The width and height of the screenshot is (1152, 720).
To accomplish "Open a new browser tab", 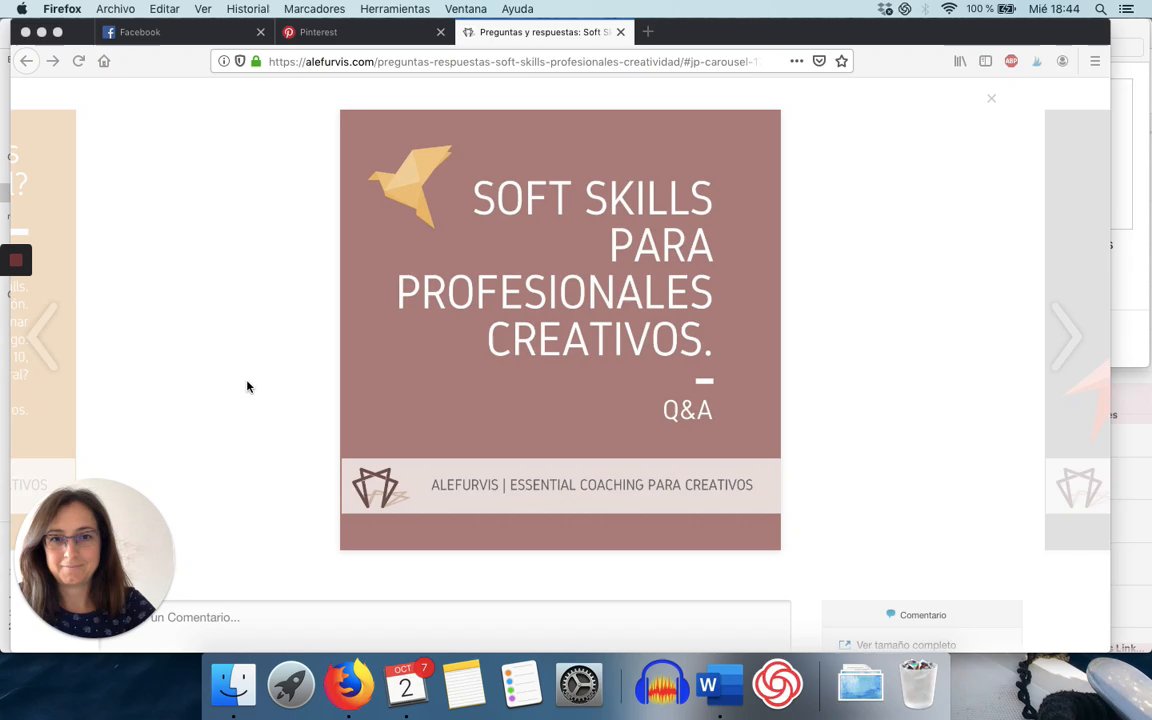I will 648,32.
